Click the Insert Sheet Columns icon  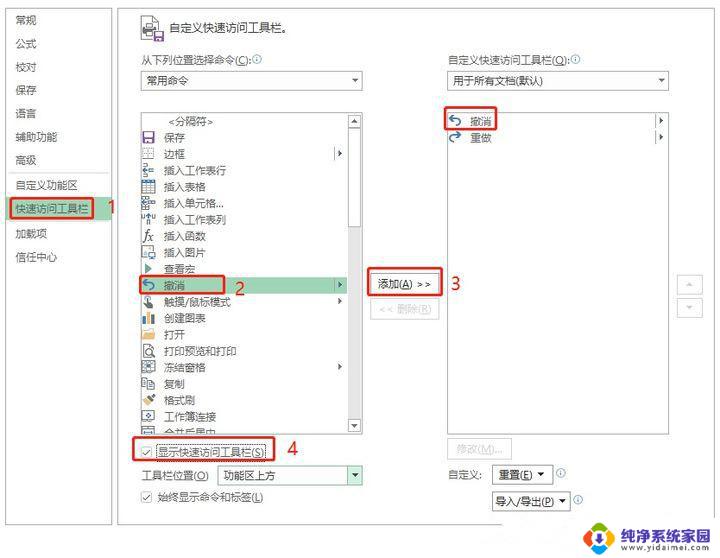click(148, 219)
